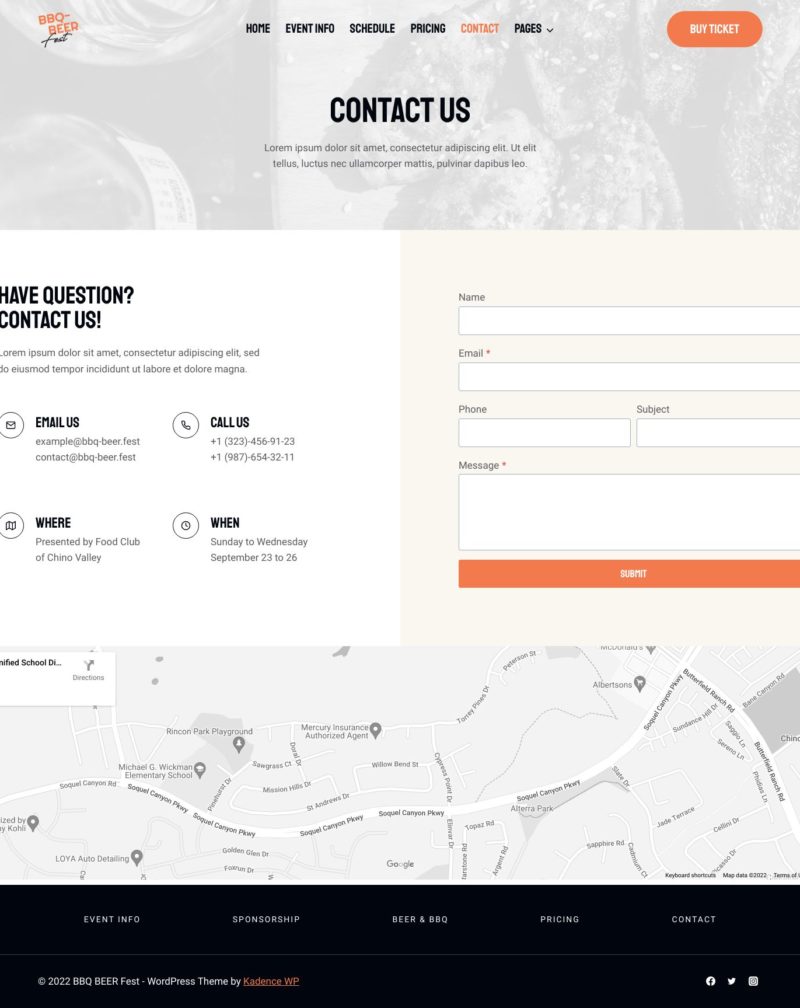Click the Alterra Park label on map
Image resolution: width=800 pixels, height=1008 pixels.
pyautogui.click(x=532, y=809)
